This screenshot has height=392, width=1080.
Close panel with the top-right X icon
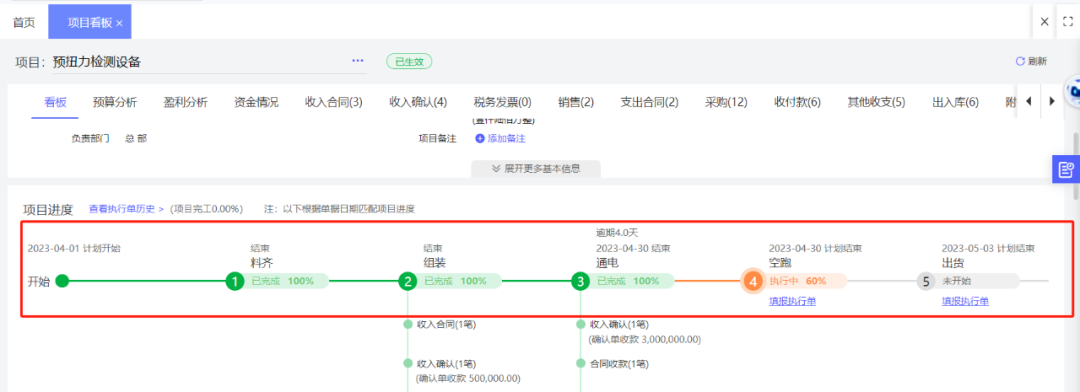1044,22
